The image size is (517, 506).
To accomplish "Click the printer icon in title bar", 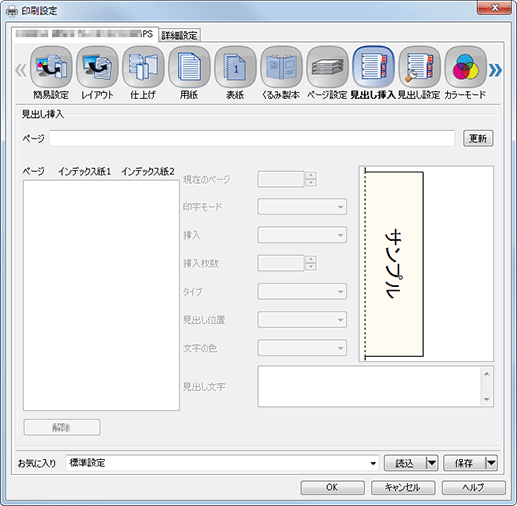I will tap(12, 11).
